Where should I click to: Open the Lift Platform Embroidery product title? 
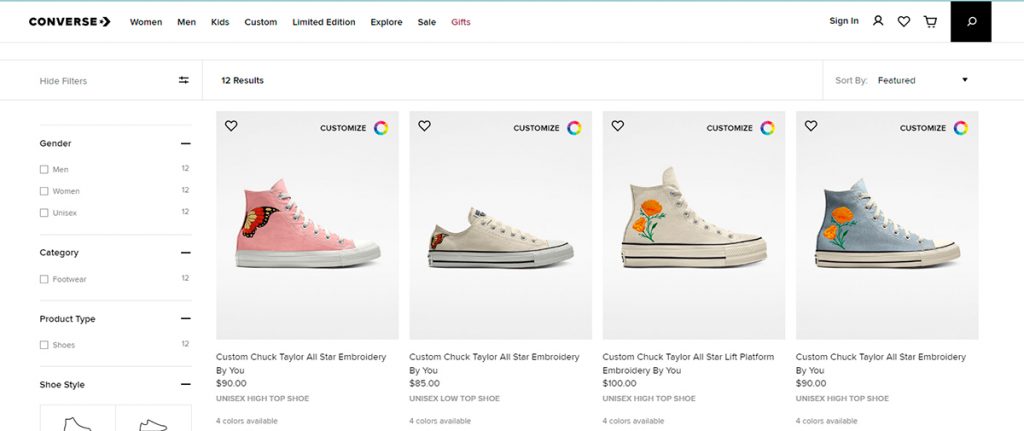(688, 364)
